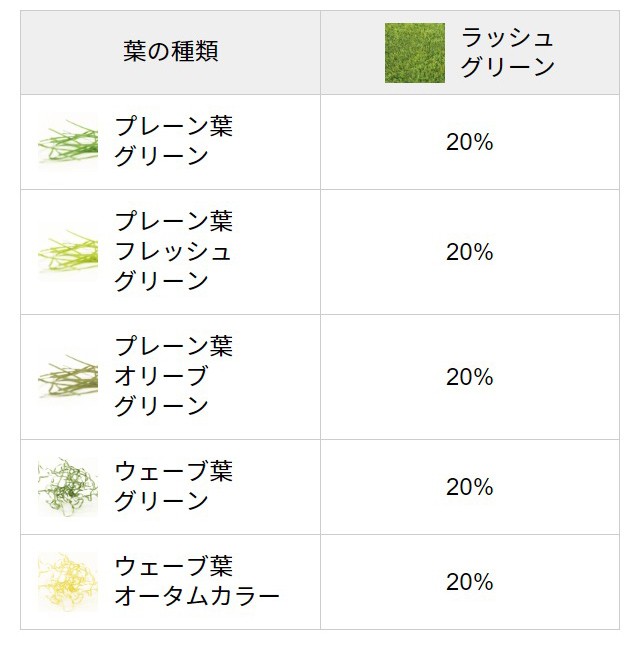Click the プレーン葉 オリーブグリーン leaf image
The height and width of the screenshot is (649, 640).
pos(68,377)
